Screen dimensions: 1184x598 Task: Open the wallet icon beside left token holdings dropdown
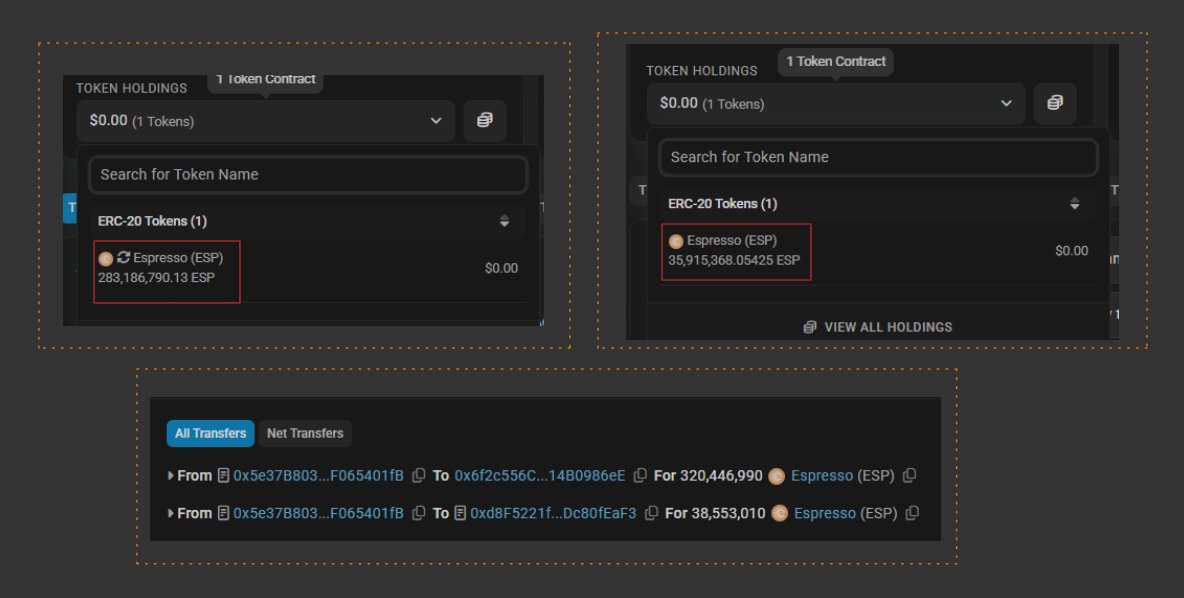click(x=485, y=121)
